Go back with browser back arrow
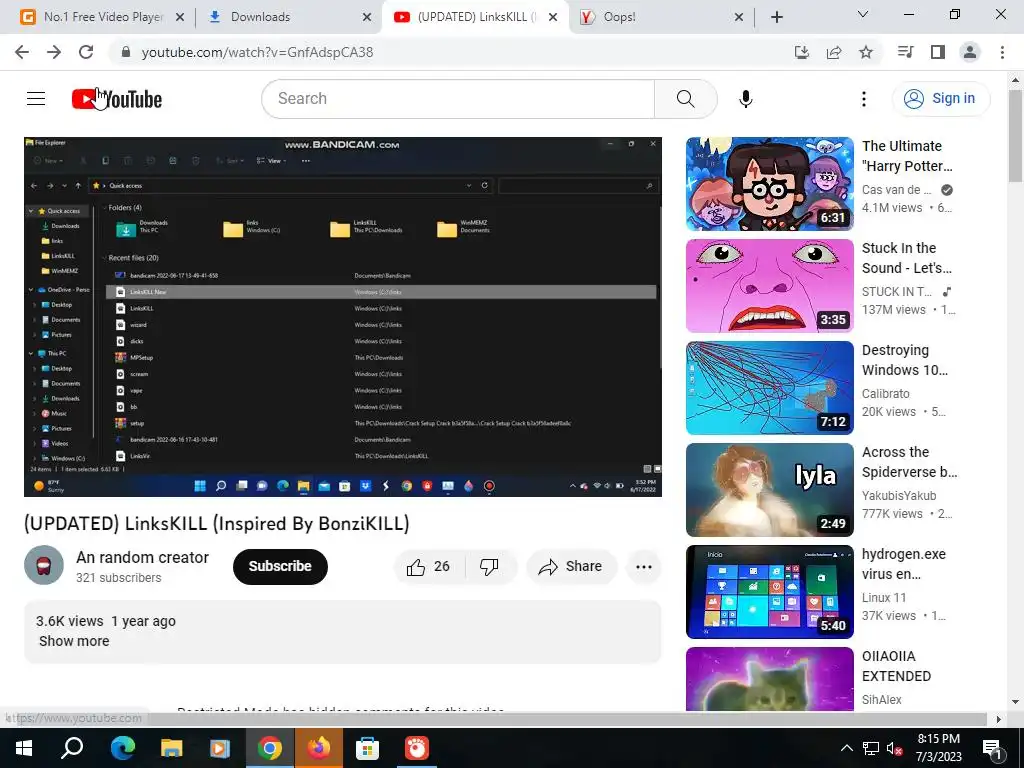Screen dimensions: 1024x768 tap(22, 52)
